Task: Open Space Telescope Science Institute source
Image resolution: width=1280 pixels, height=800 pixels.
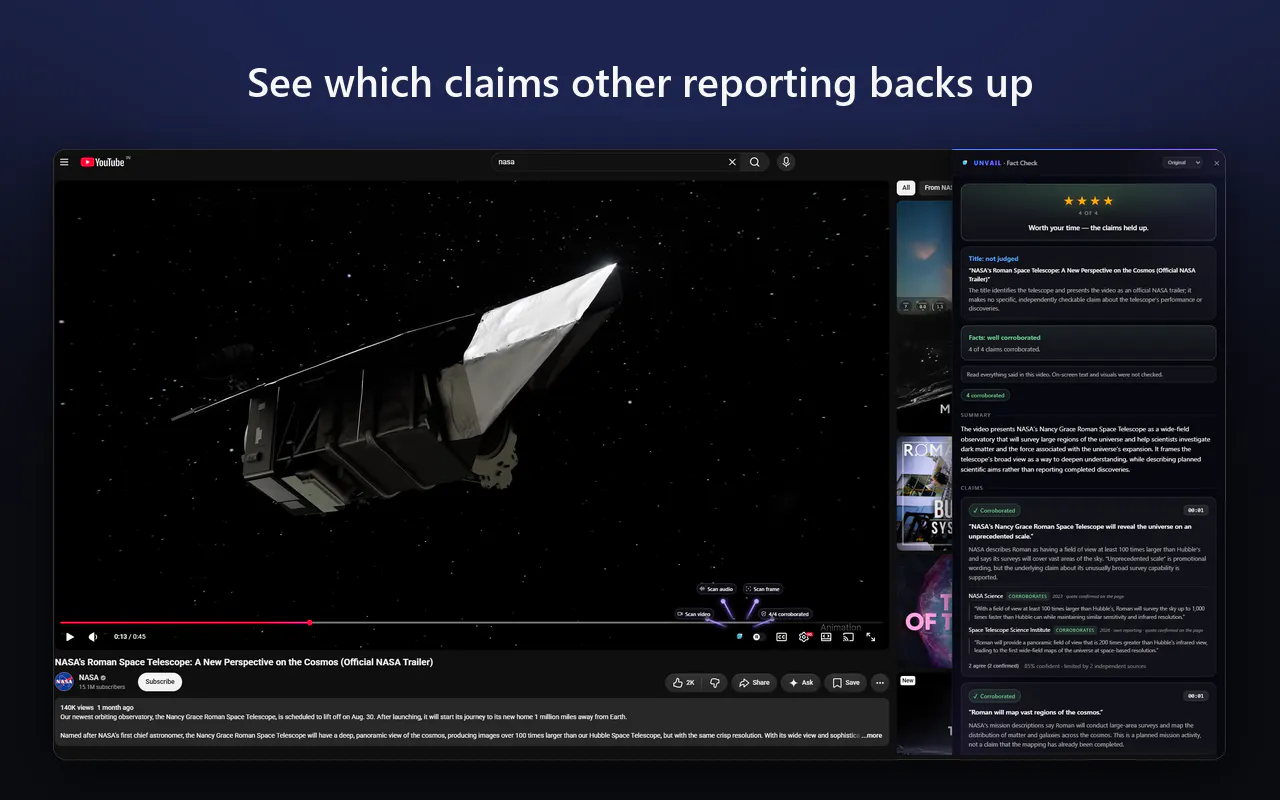Action: pos(1009,630)
